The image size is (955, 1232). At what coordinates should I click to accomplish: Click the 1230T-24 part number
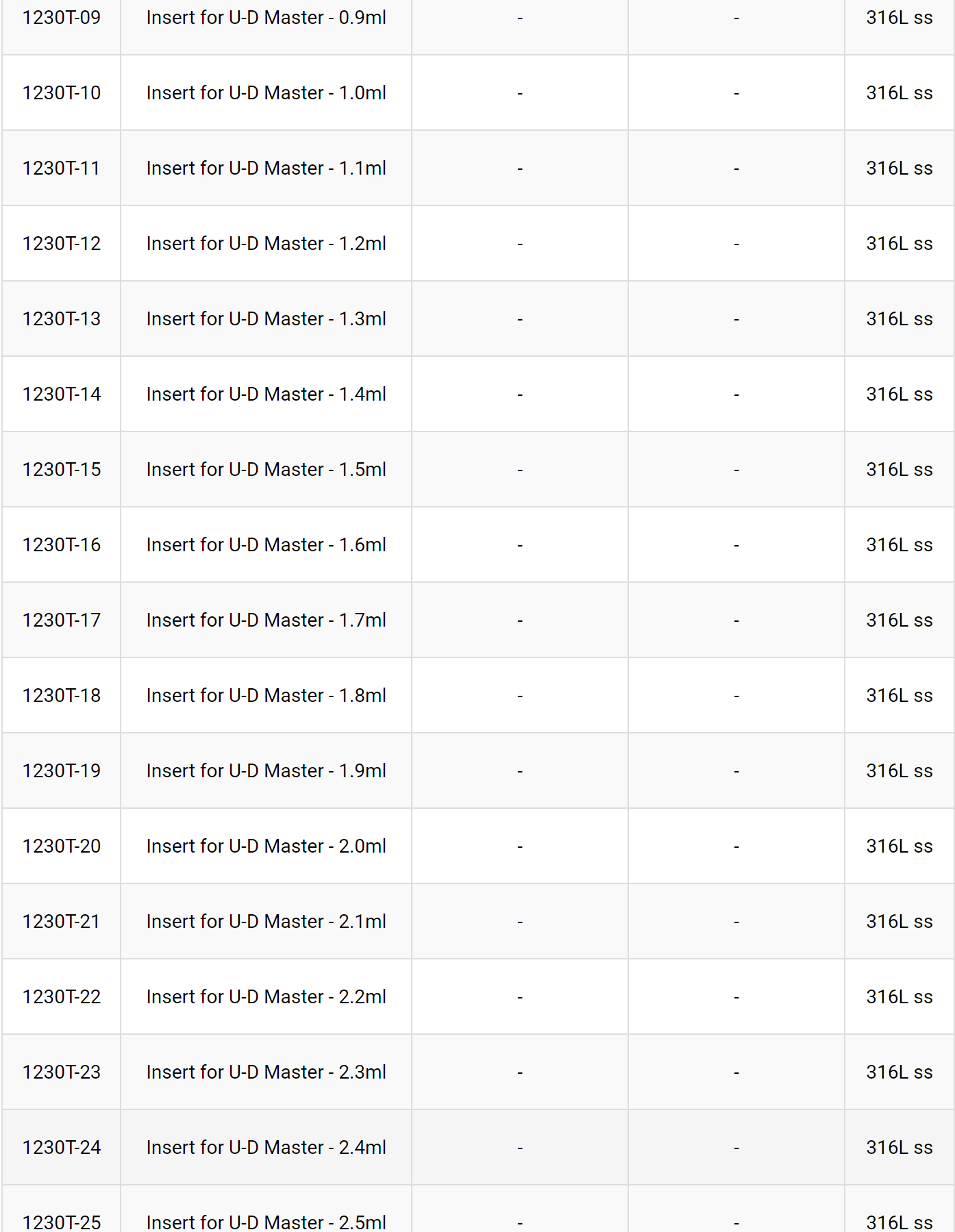(x=62, y=1148)
